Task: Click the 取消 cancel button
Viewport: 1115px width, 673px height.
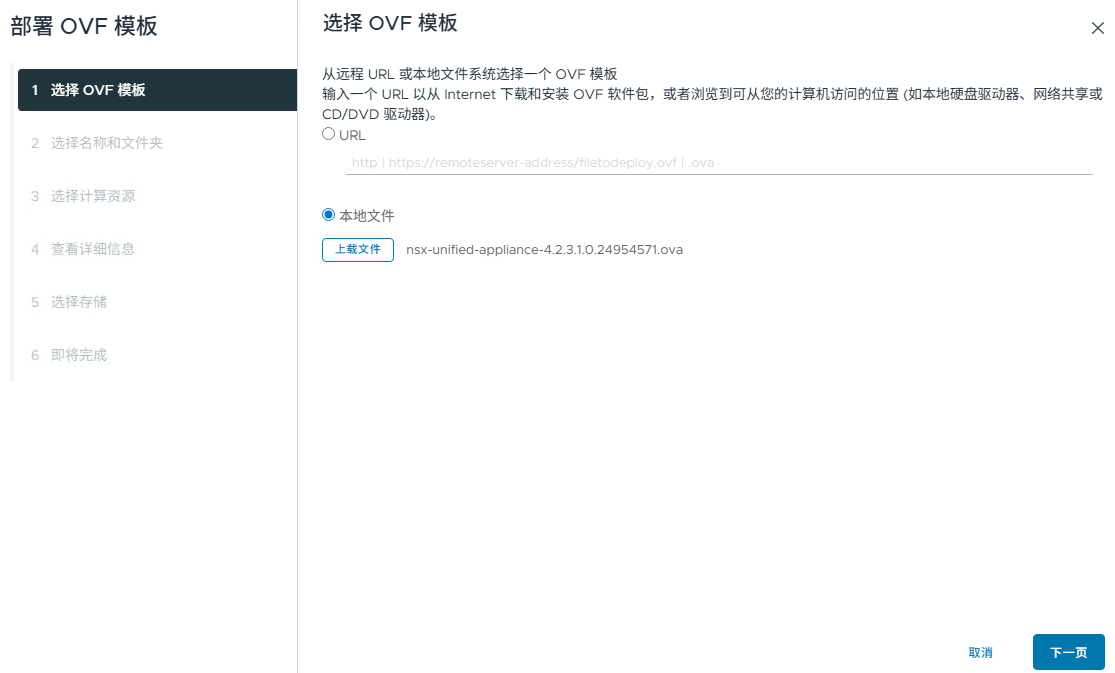Action: [981, 652]
